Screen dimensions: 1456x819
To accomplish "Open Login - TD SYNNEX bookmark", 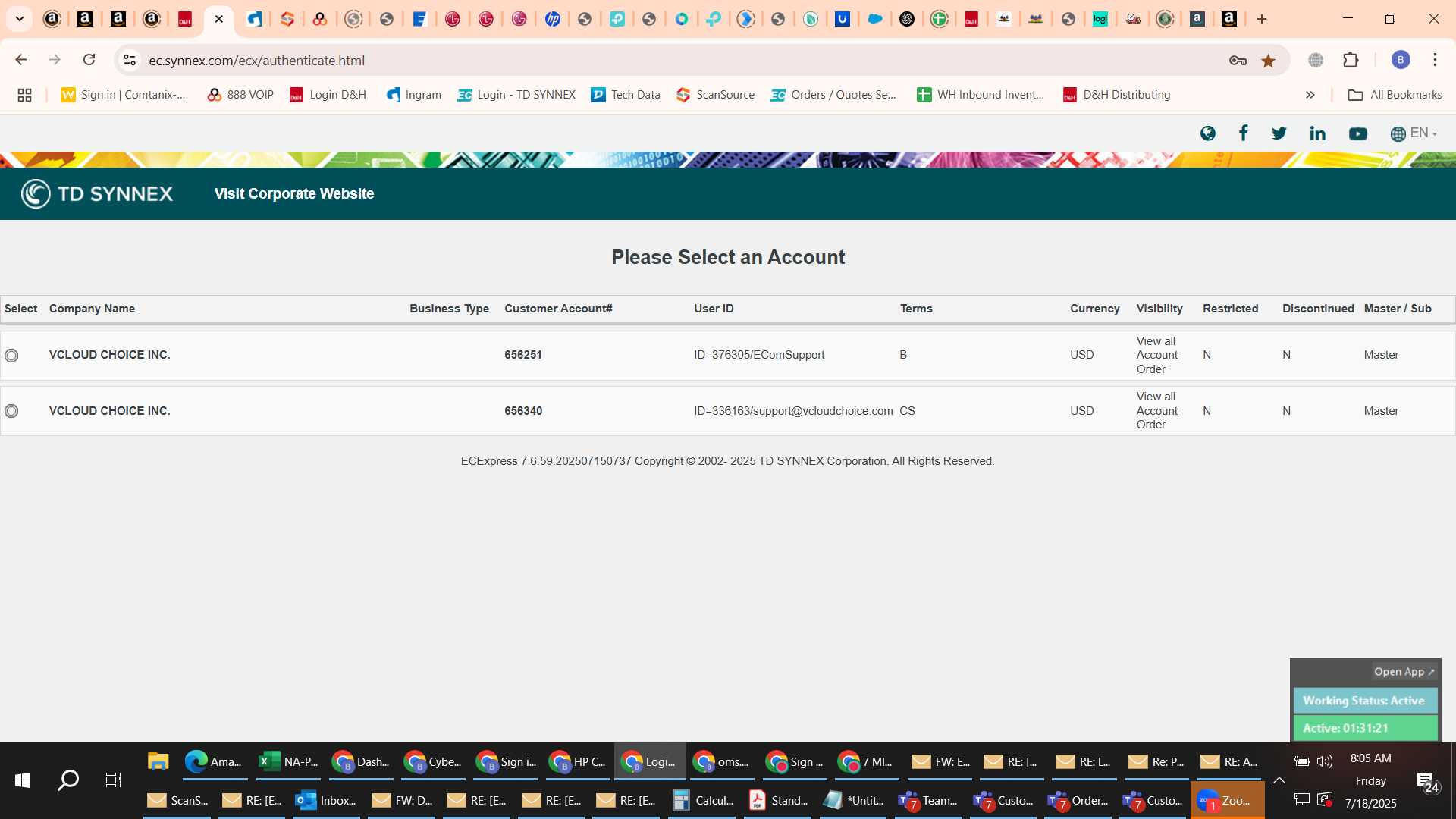I will tap(516, 95).
